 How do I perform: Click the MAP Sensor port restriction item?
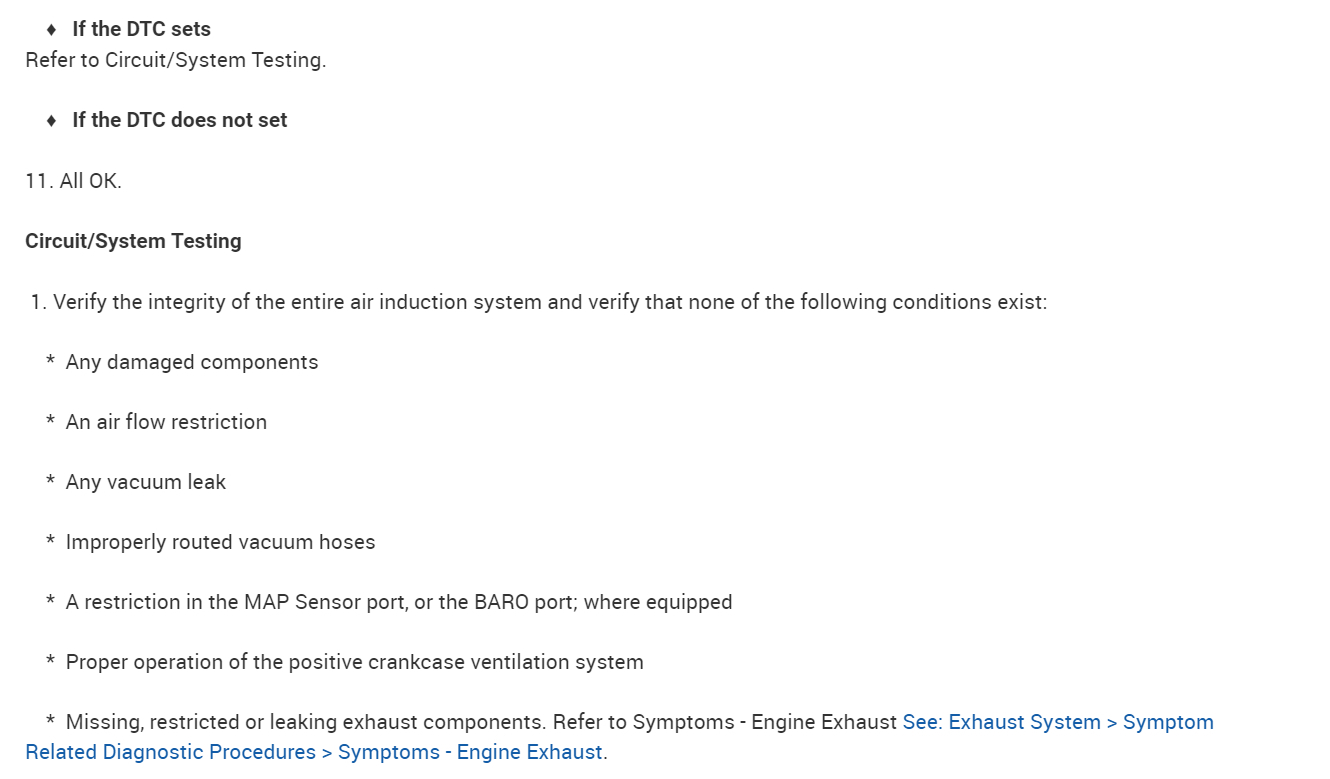pyautogui.click(x=398, y=602)
